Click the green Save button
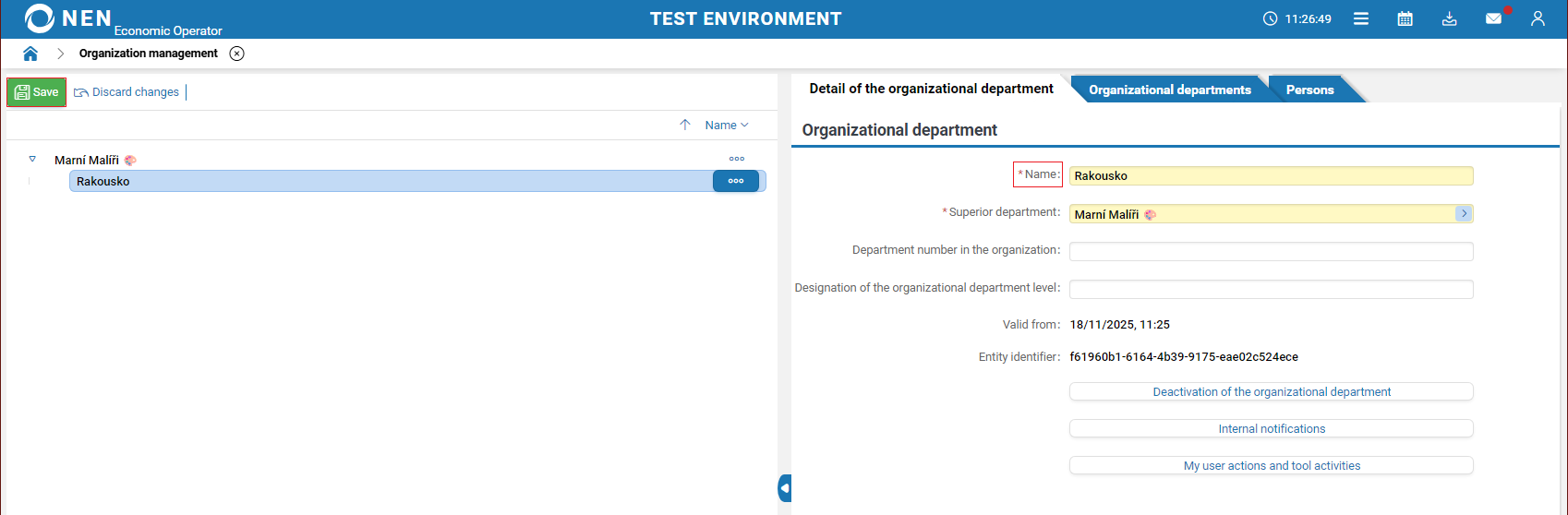 (37, 92)
